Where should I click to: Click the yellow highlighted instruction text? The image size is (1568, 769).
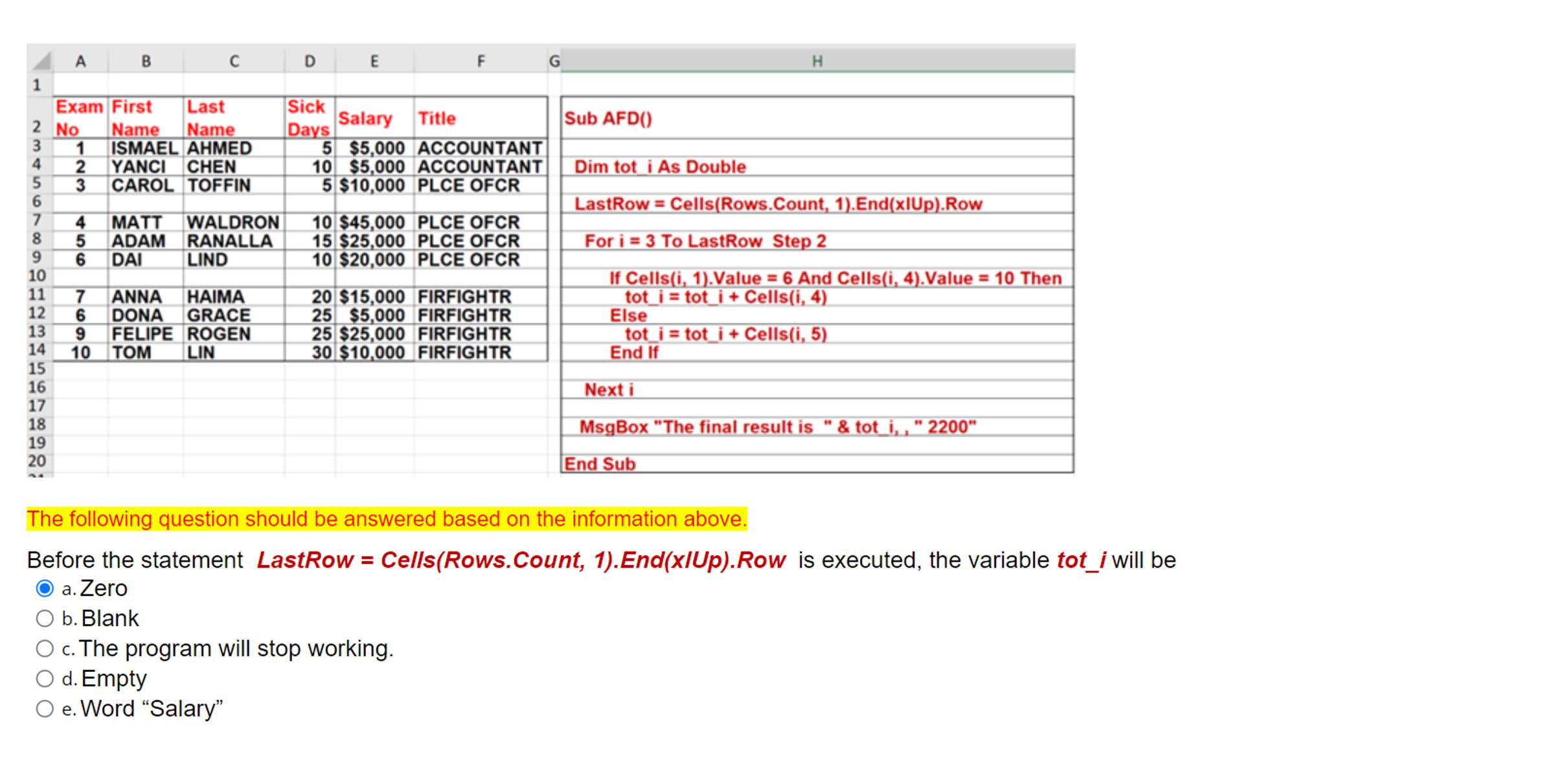point(387,519)
